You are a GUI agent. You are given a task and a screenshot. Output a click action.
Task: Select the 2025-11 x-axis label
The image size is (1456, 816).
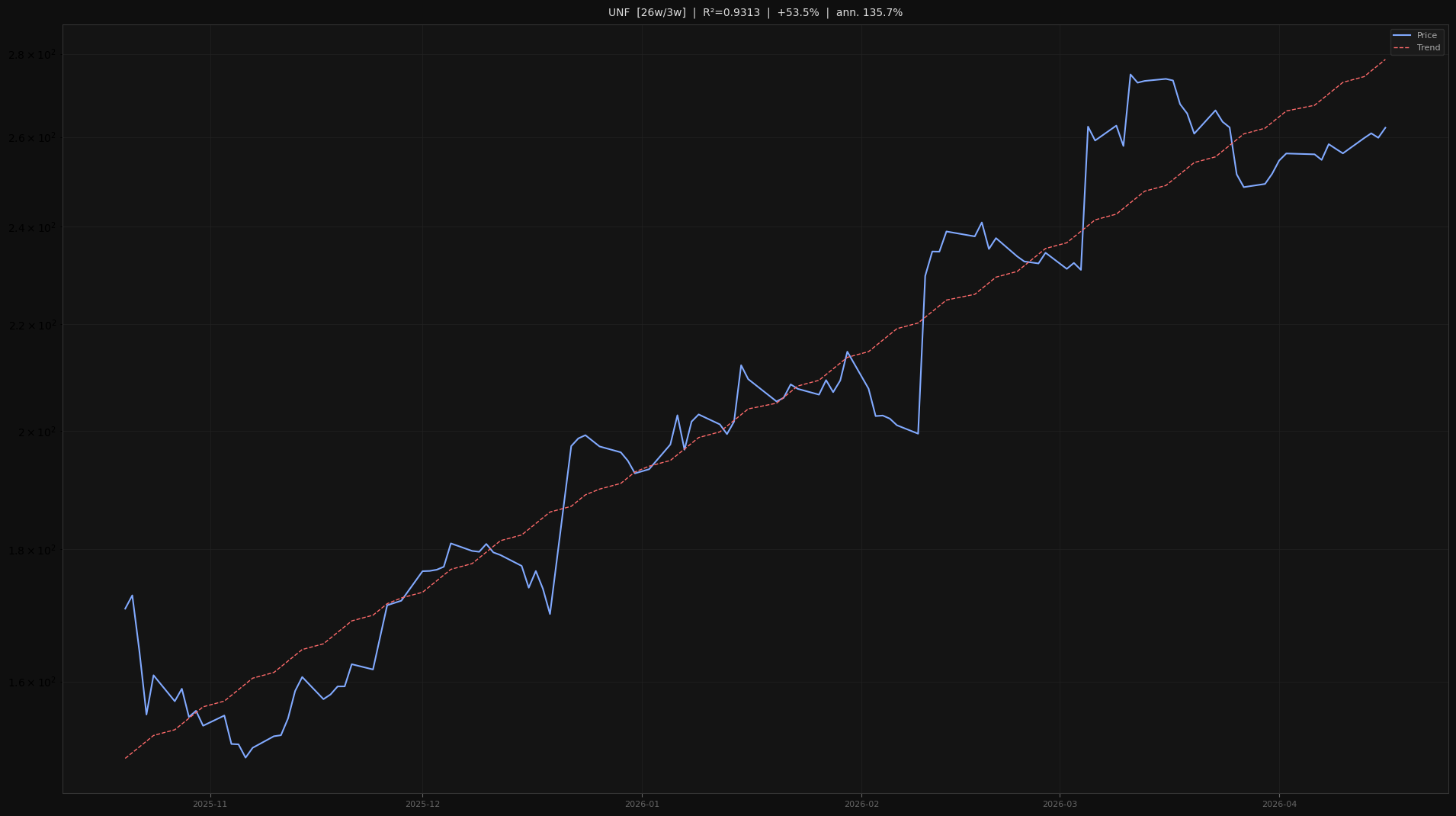click(211, 803)
